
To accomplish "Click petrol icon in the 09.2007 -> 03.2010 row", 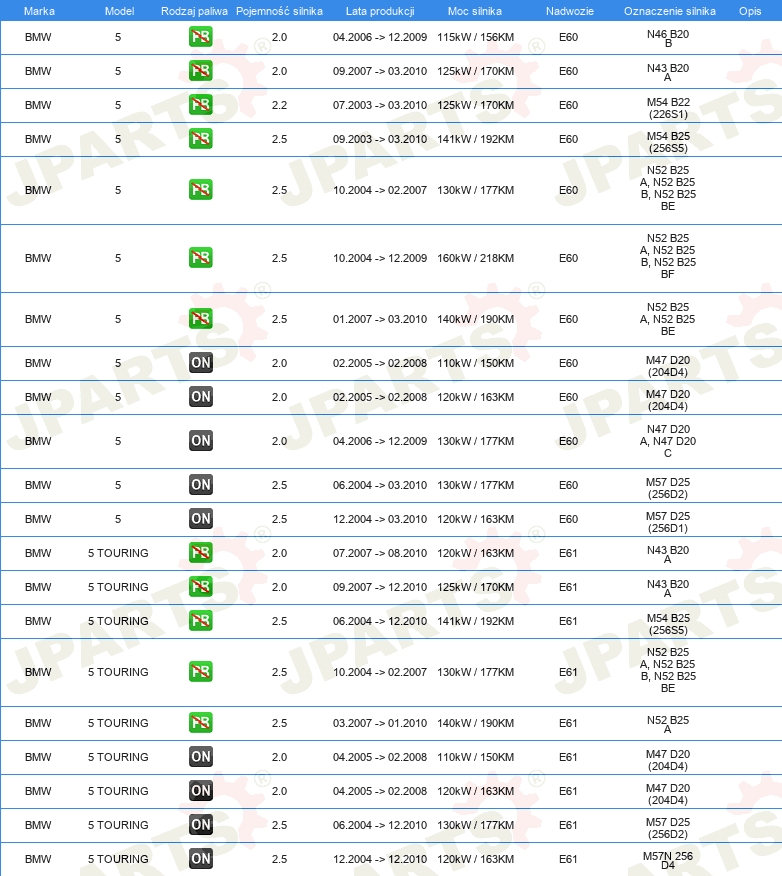I will point(201,71).
